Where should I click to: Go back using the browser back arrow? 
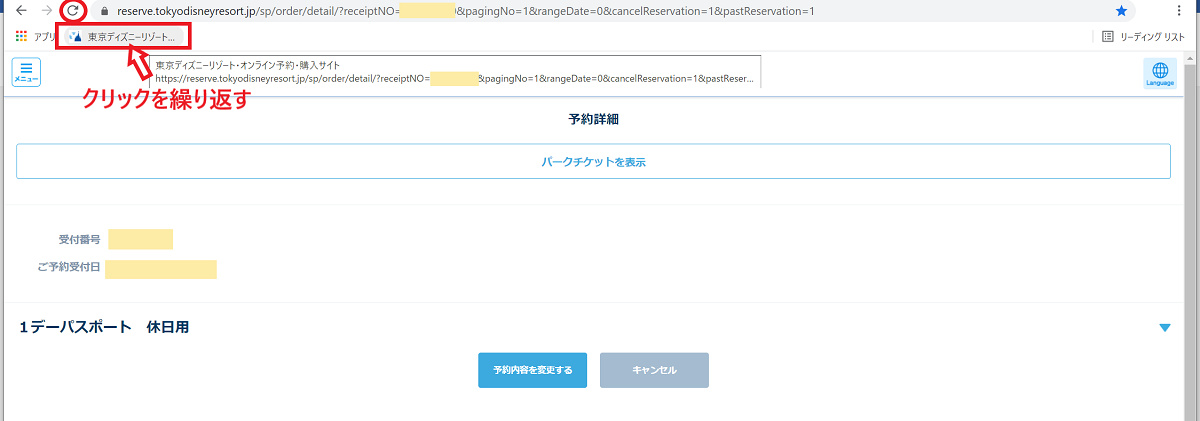(21, 11)
